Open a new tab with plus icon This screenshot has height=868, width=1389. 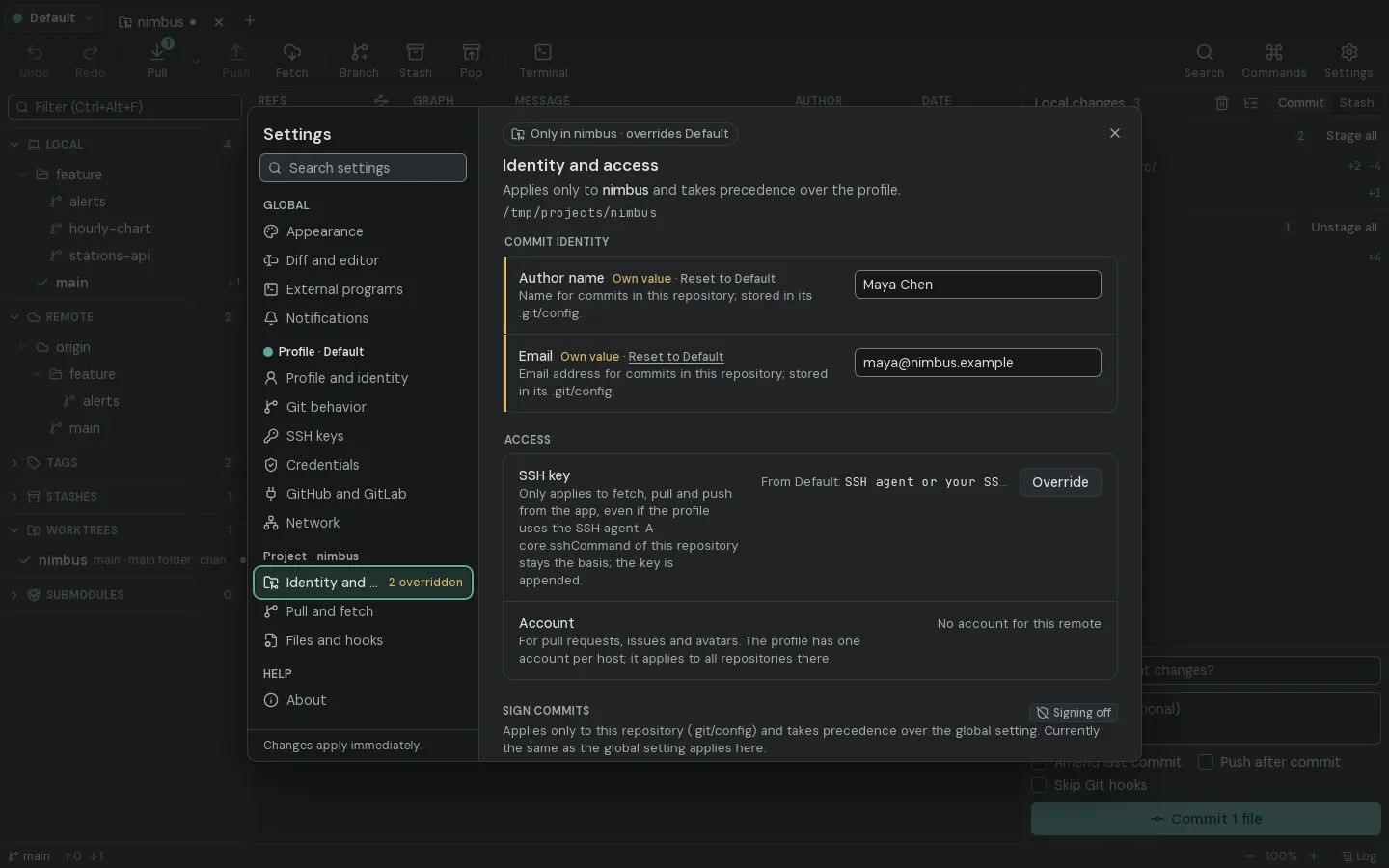pos(250,20)
